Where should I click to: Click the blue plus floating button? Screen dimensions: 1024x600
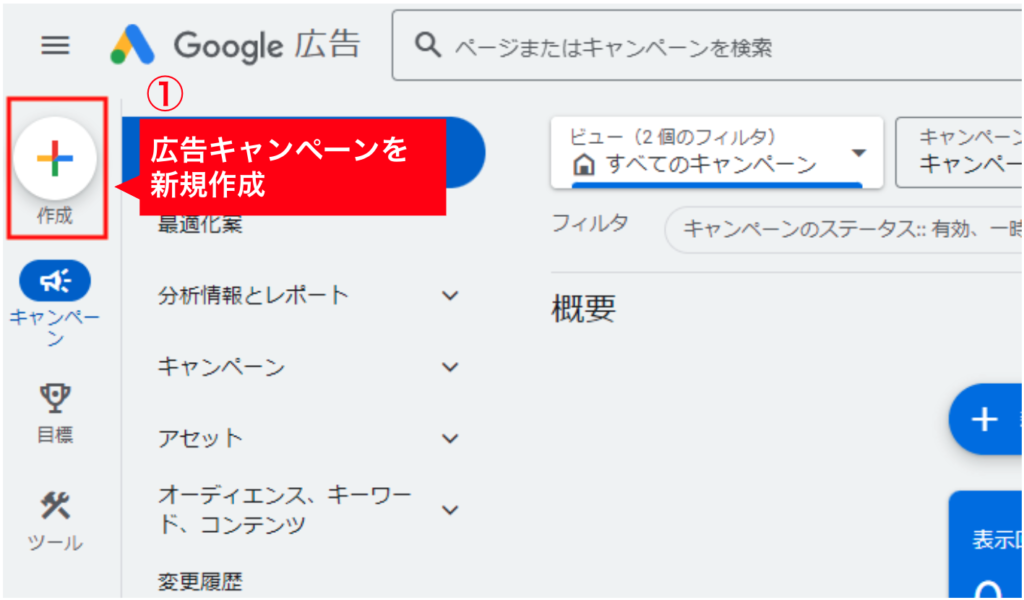point(985,419)
